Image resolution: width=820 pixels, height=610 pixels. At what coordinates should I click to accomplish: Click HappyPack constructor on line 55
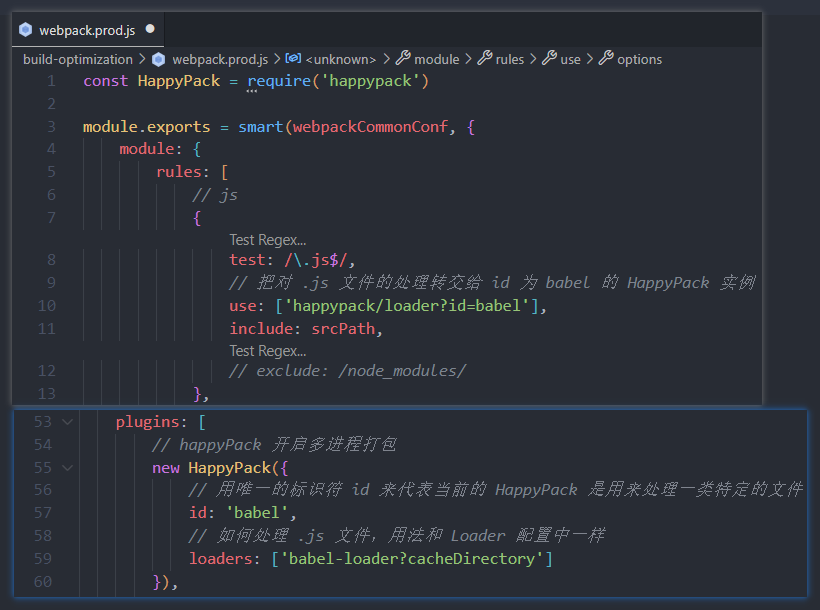230,468
